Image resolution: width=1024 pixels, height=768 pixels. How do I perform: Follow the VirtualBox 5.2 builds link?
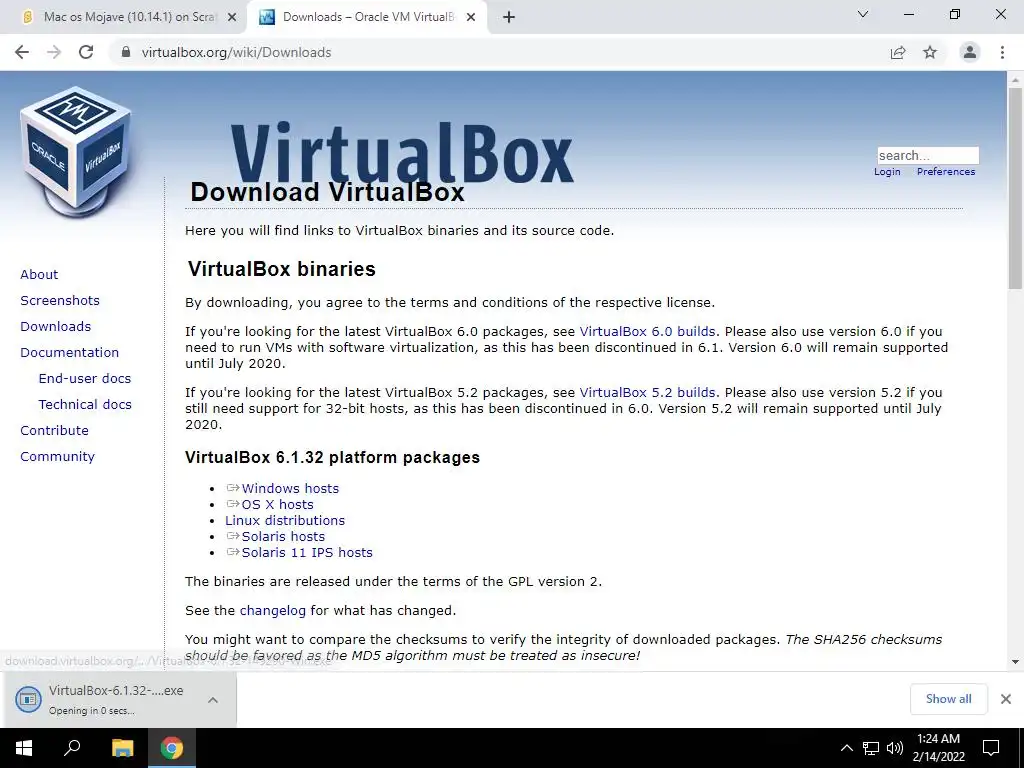coord(647,392)
